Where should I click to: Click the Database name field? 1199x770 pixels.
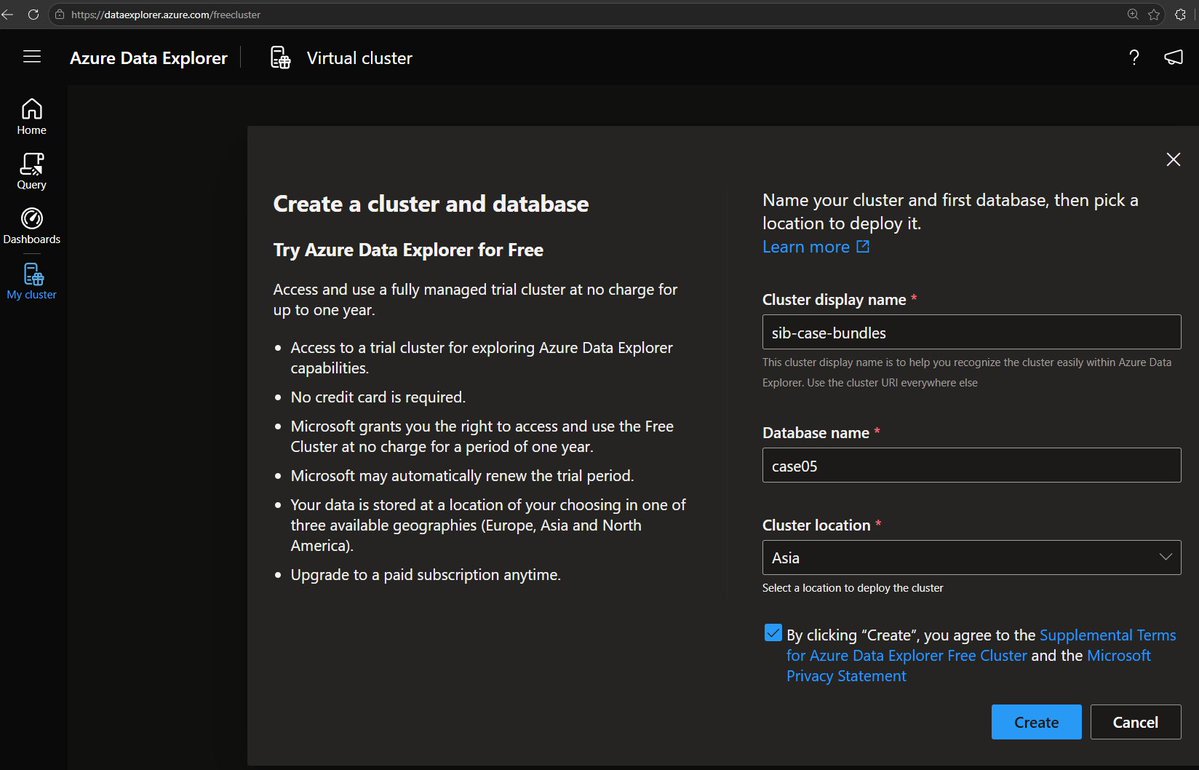(971, 466)
